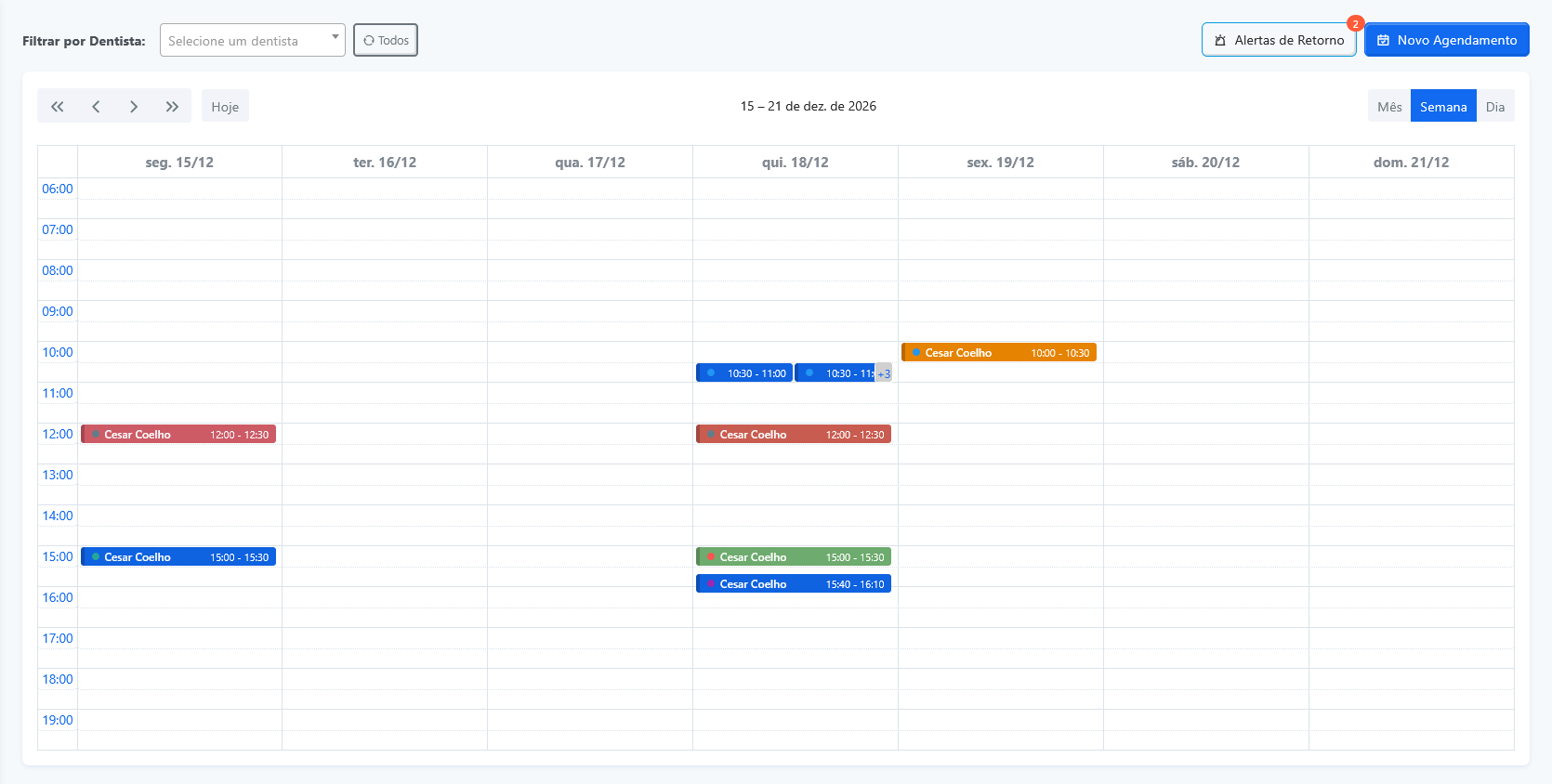Switch to Dia view
Image resolution: width=1552 pixels, height=784 pixels.
pyautogui.click(x=1494, y=107)
